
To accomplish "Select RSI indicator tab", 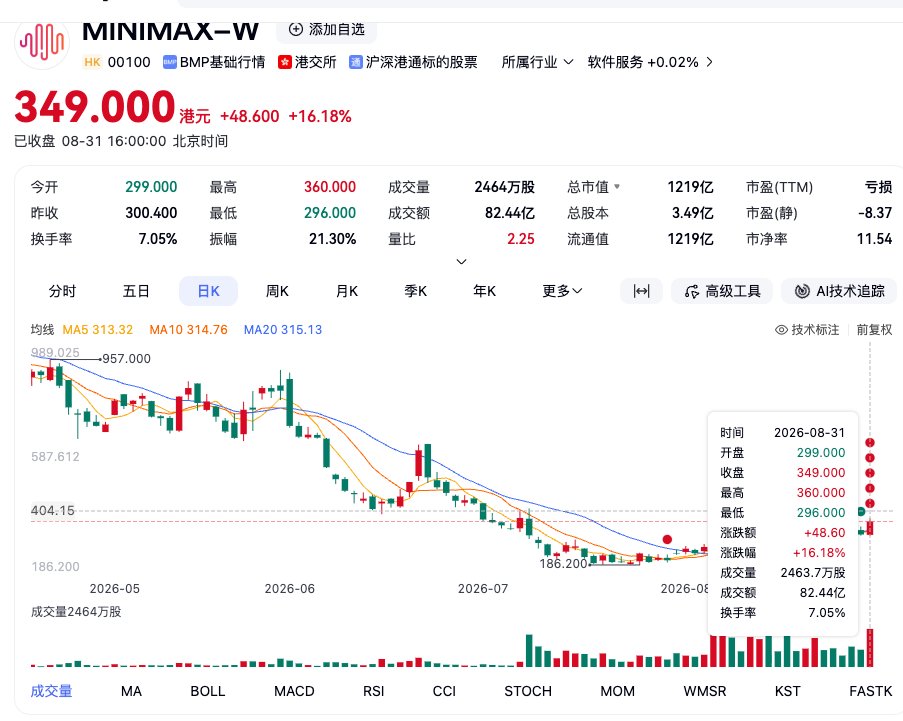I will (x=374, y=691).
